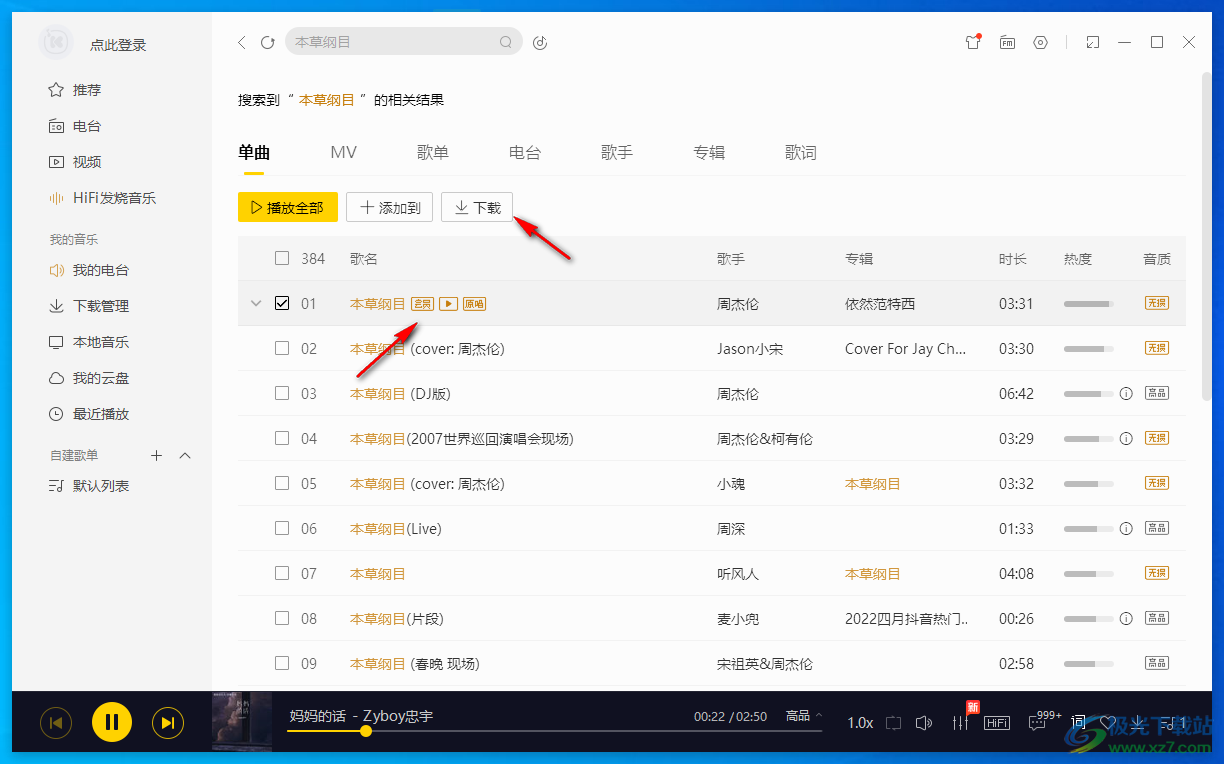This screenshot has height=764, width=1224.
Task: Click the info icon on row 06
Action: click(1126, 528)
